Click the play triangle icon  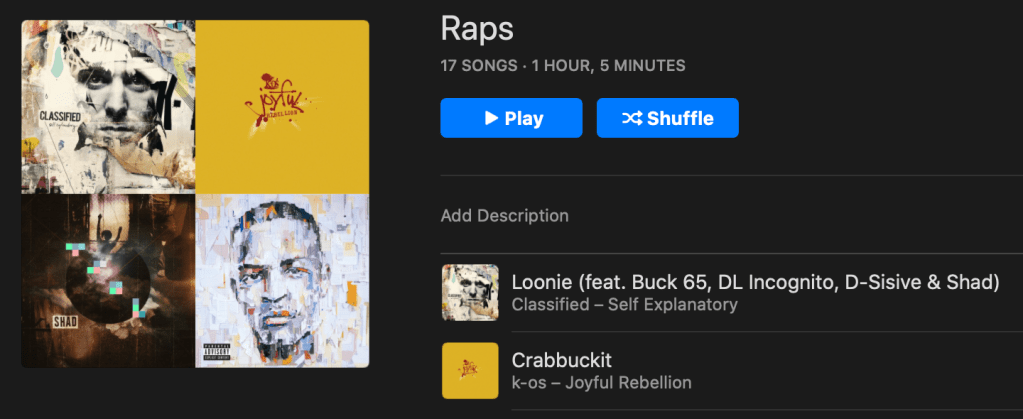tap(491, 118)
